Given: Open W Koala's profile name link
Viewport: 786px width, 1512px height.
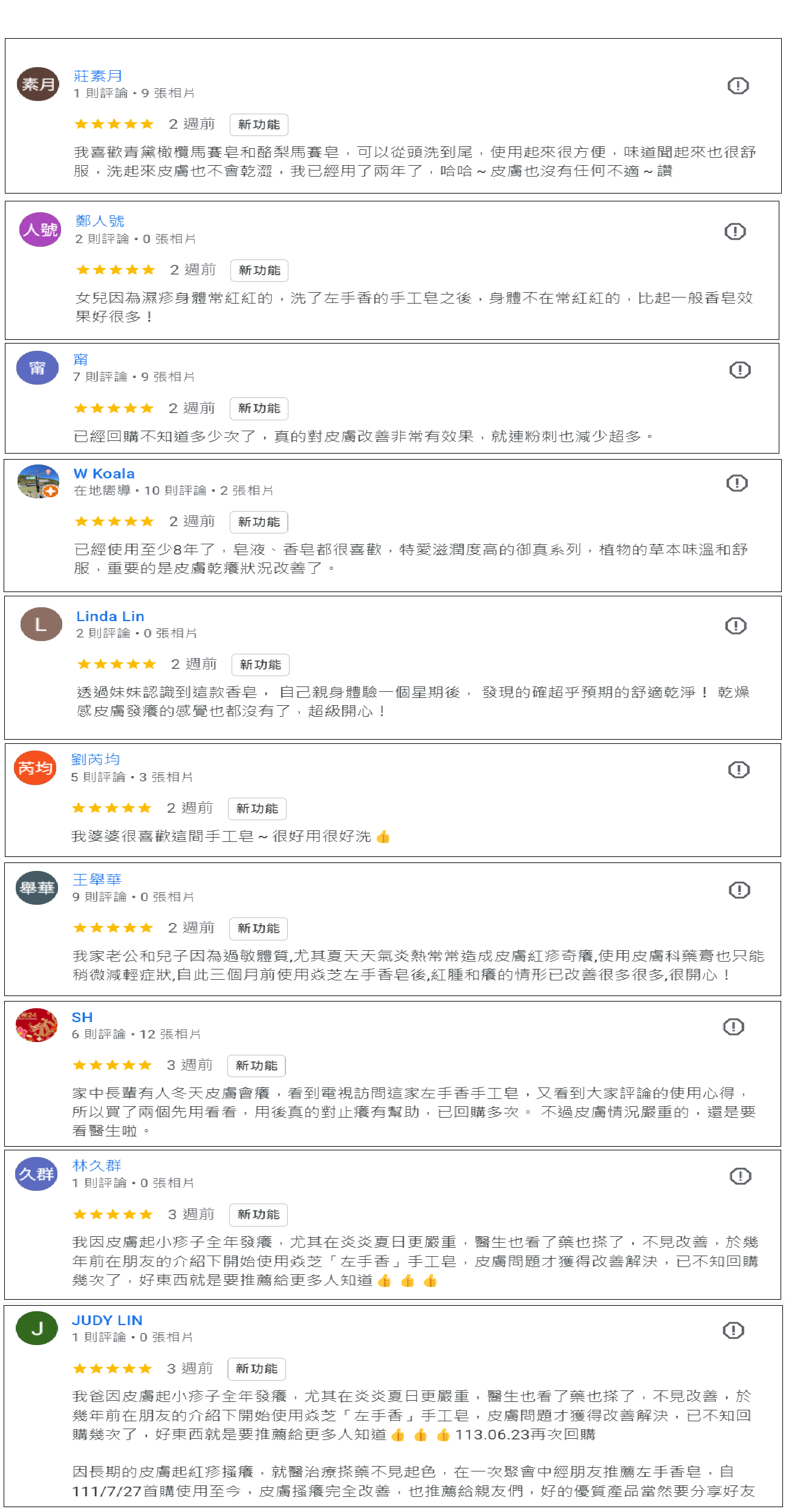Looking at the screenshot, I should coord(104,474).
